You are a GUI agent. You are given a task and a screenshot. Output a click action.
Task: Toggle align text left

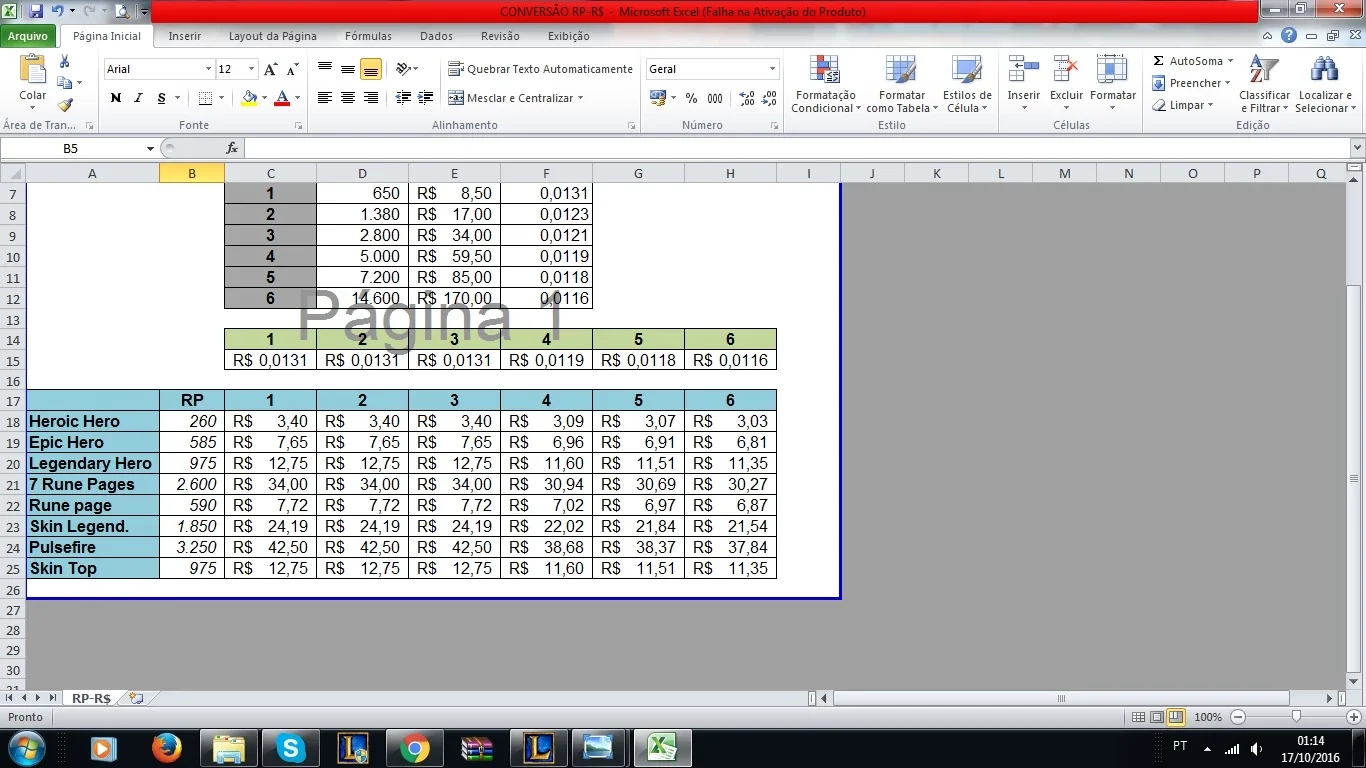(325, 98)
